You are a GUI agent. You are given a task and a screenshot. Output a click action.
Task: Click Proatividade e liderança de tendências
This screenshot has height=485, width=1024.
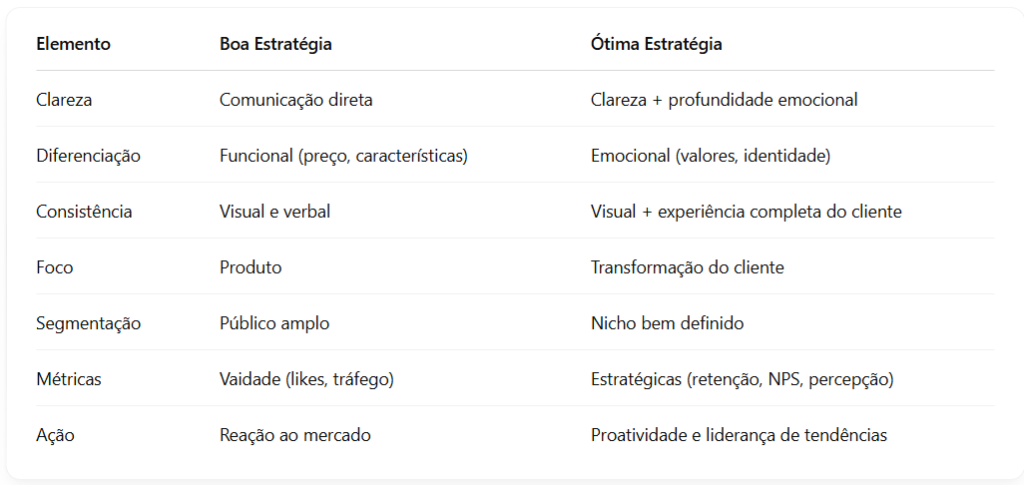[x=739, y=435]
